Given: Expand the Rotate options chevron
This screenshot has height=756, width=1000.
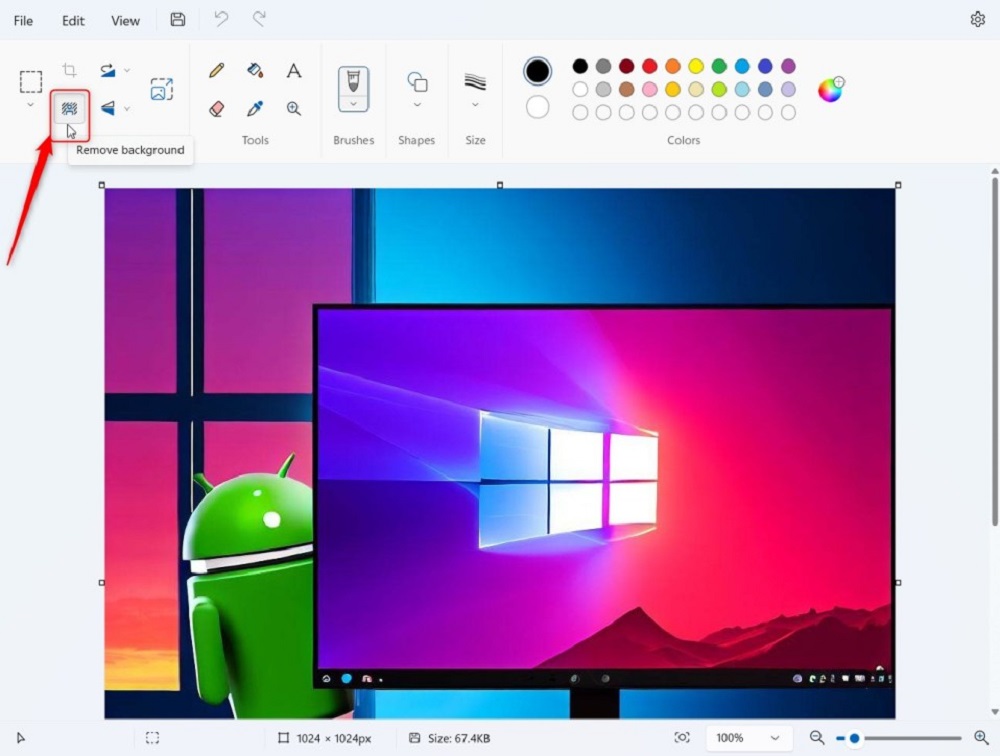Looking at the screenshot, I should pos(127,70).
